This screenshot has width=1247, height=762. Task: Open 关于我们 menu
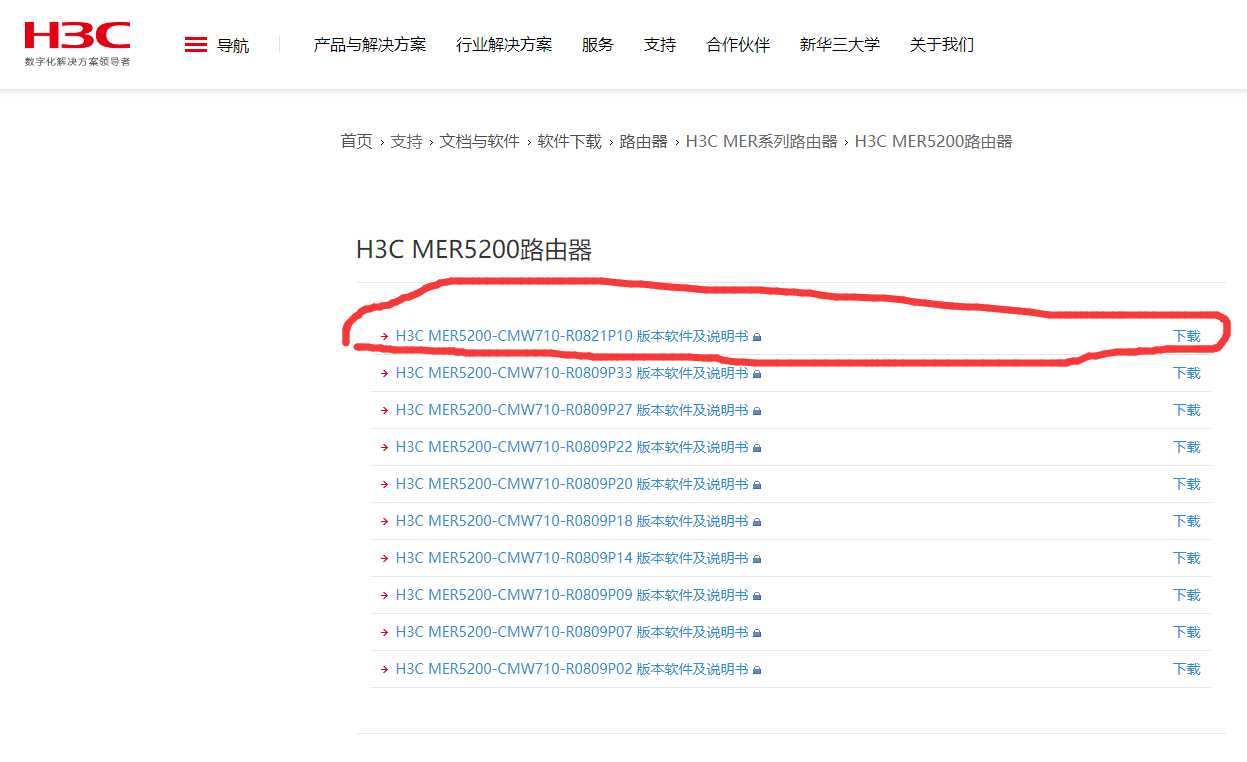click(x=942, y=45)
